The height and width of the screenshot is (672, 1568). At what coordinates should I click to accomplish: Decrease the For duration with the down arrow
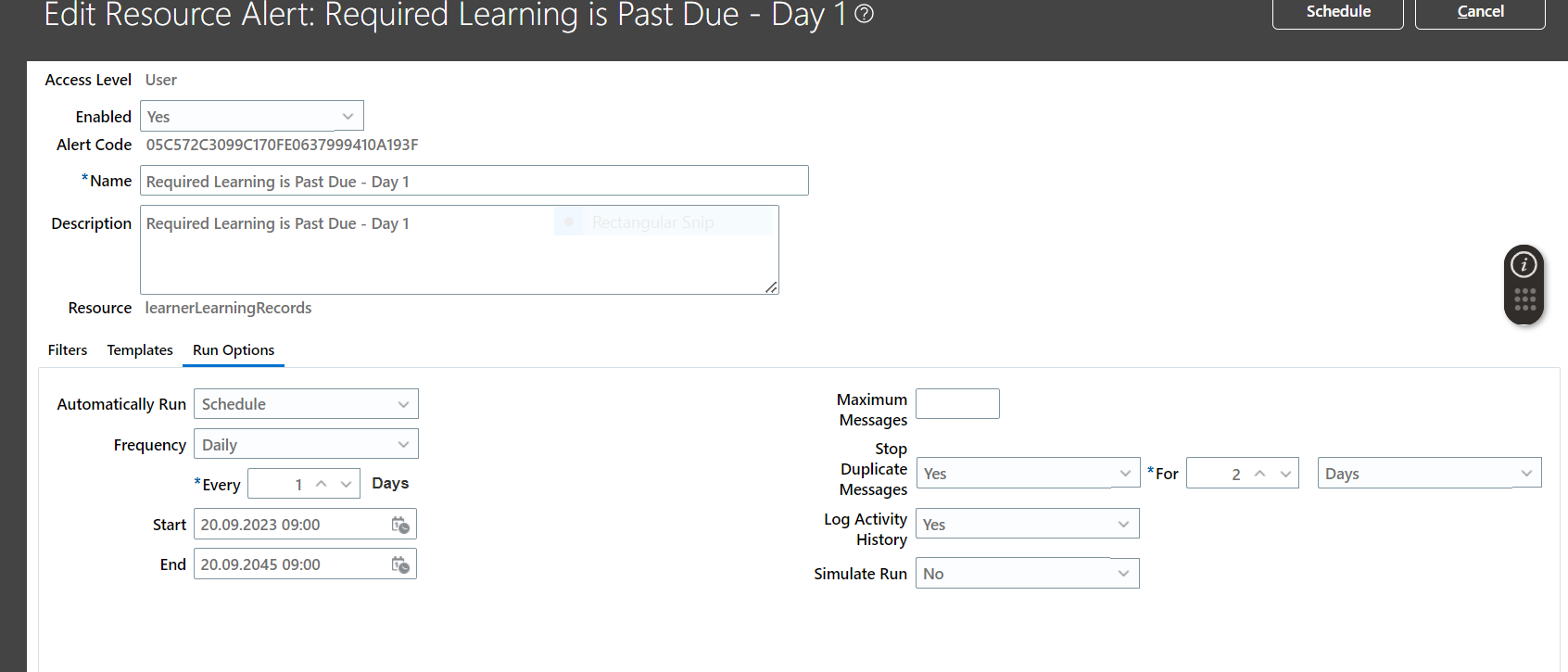(x=1285, y=474)
